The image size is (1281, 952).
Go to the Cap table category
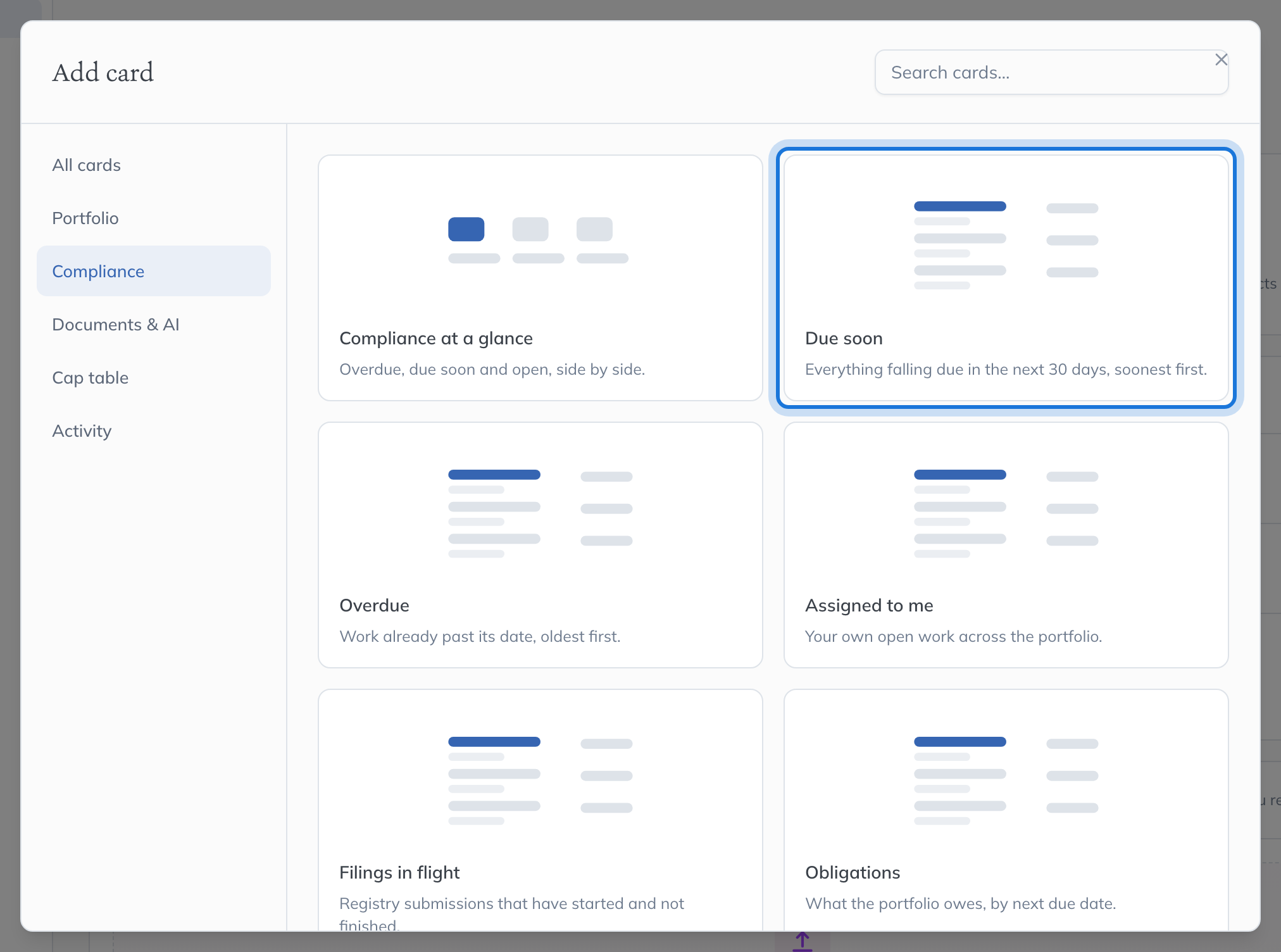[154, 377]
